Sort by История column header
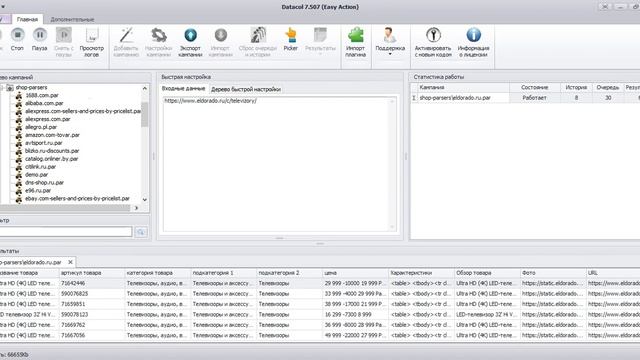The width and height of the screenshot is (640, 360). coord(576,87)
